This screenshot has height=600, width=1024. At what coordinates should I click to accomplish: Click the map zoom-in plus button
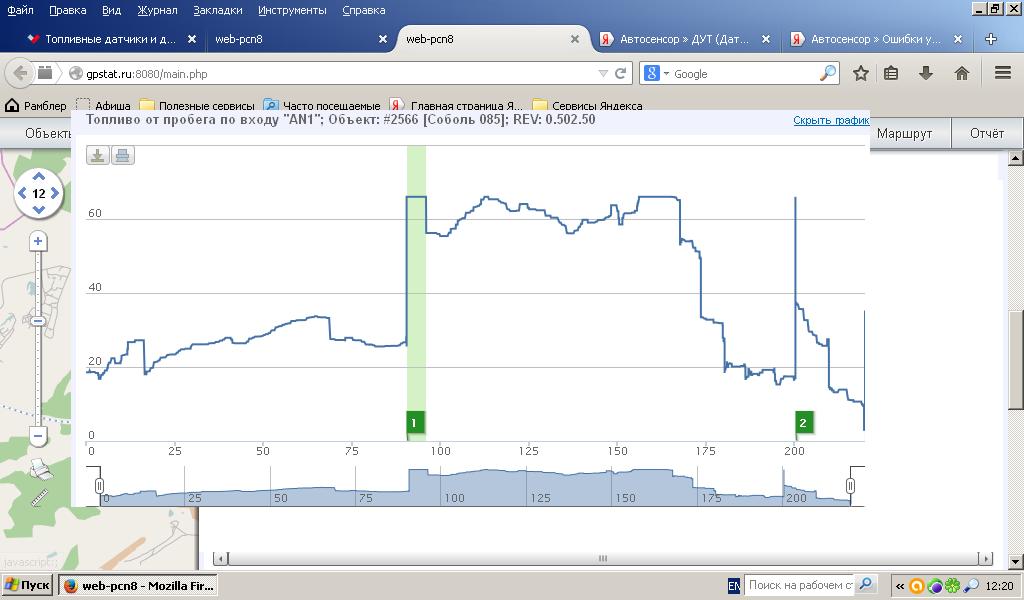(38, 241)
